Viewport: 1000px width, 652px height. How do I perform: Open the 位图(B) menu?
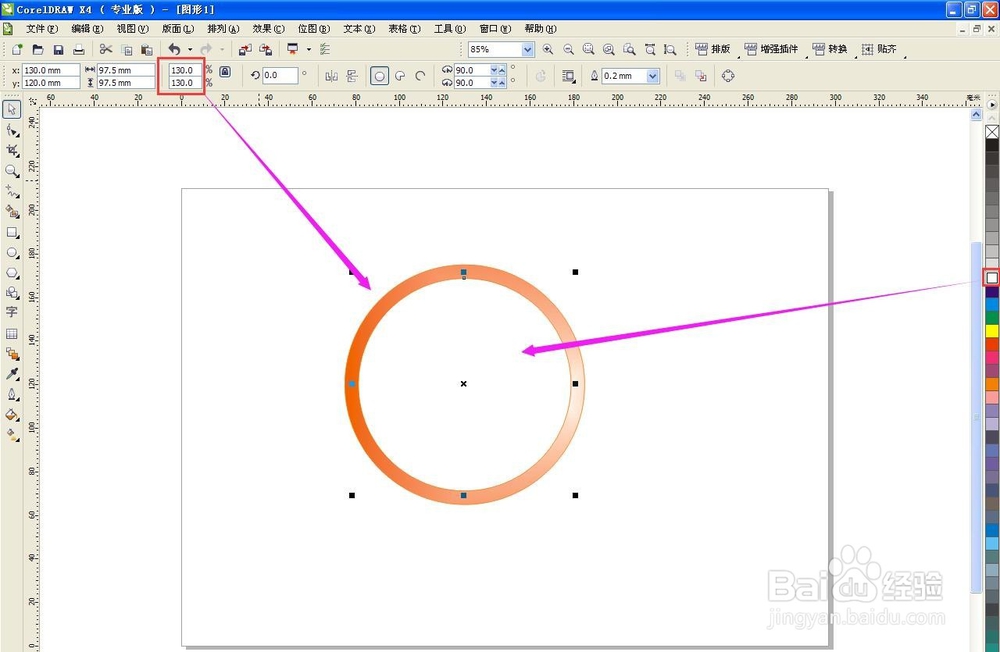313,29
